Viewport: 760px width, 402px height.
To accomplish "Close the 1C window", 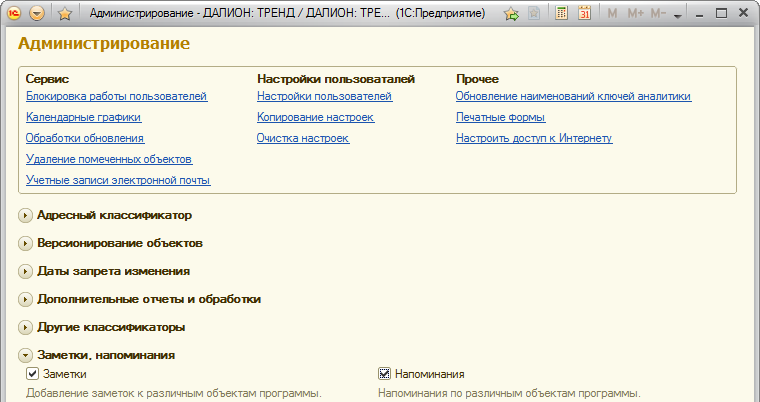I will (743, 13).
